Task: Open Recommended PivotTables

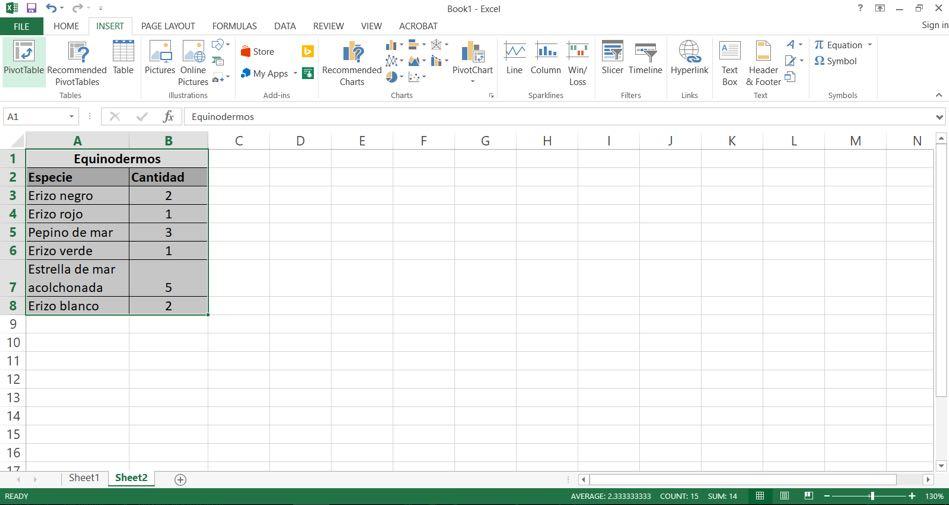Action: pyautogui.click(x=77, y=63)
